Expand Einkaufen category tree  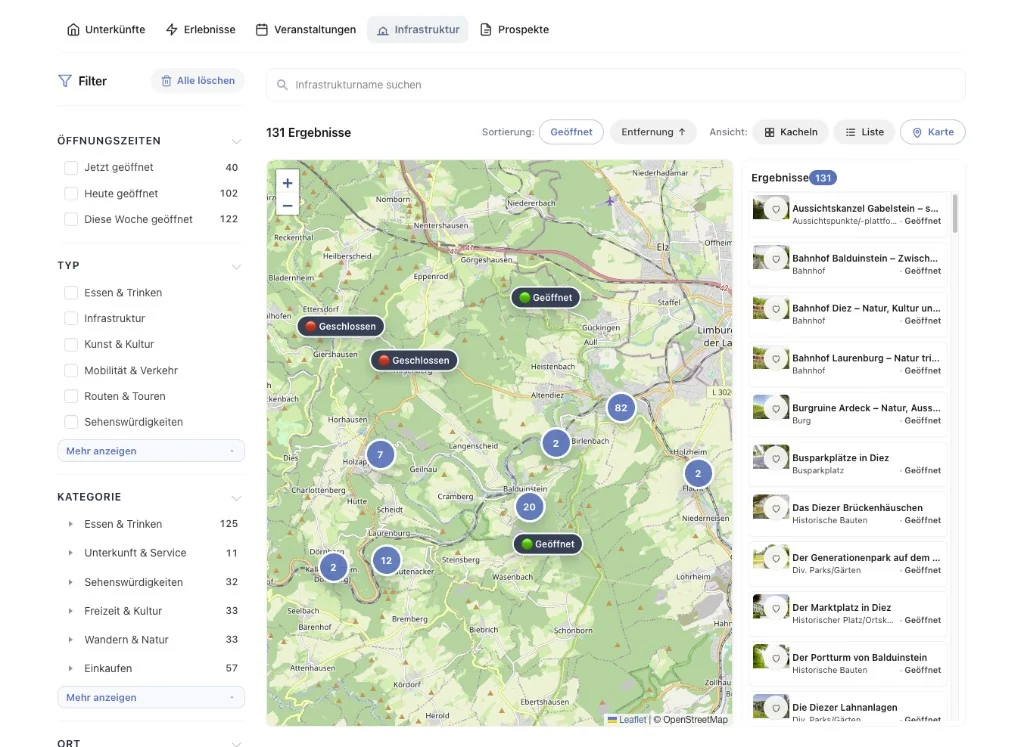pyautogui.click(x=71, y=668)
